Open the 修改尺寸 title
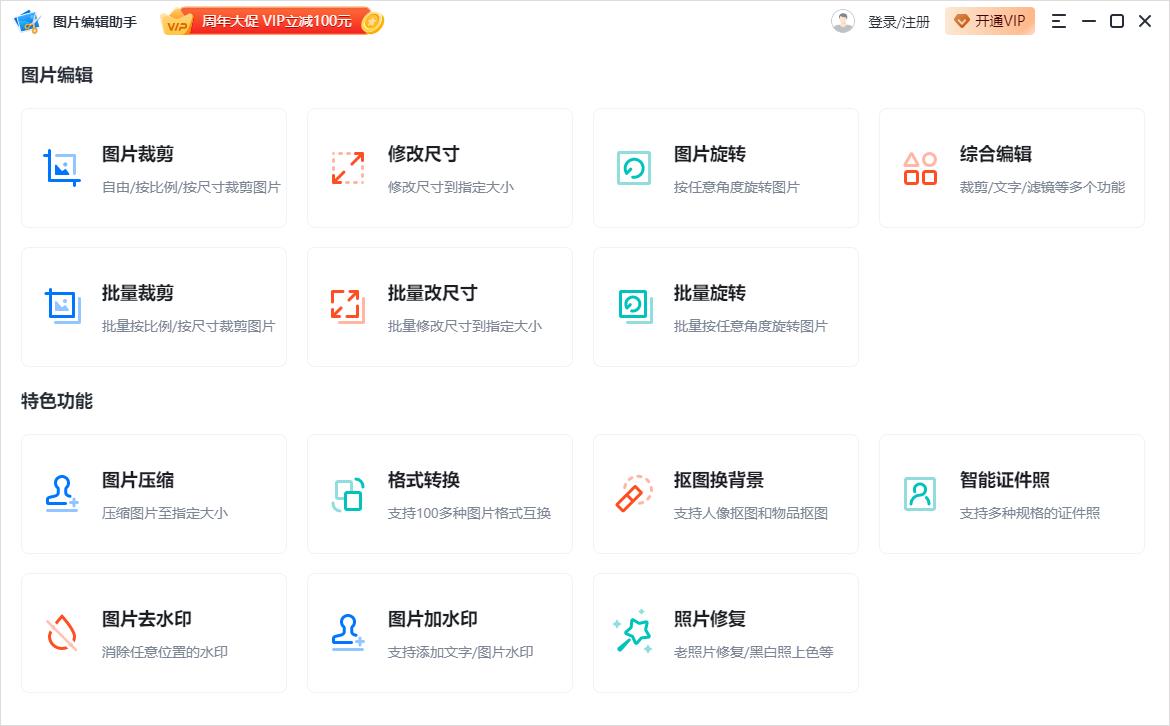 pyautogui.click(x=423, y=154)
